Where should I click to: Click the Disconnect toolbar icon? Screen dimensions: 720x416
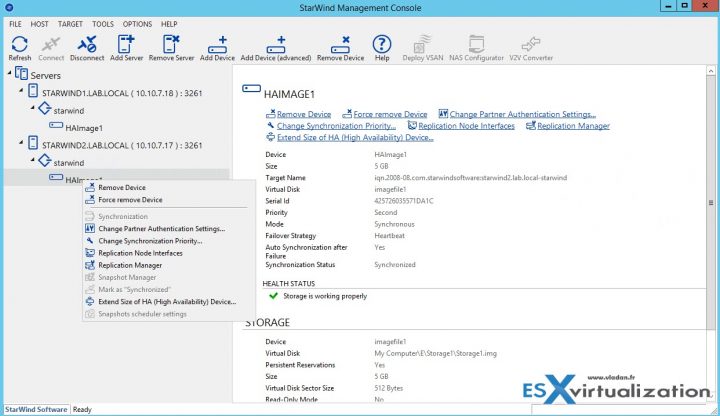(x=87, y=45)
